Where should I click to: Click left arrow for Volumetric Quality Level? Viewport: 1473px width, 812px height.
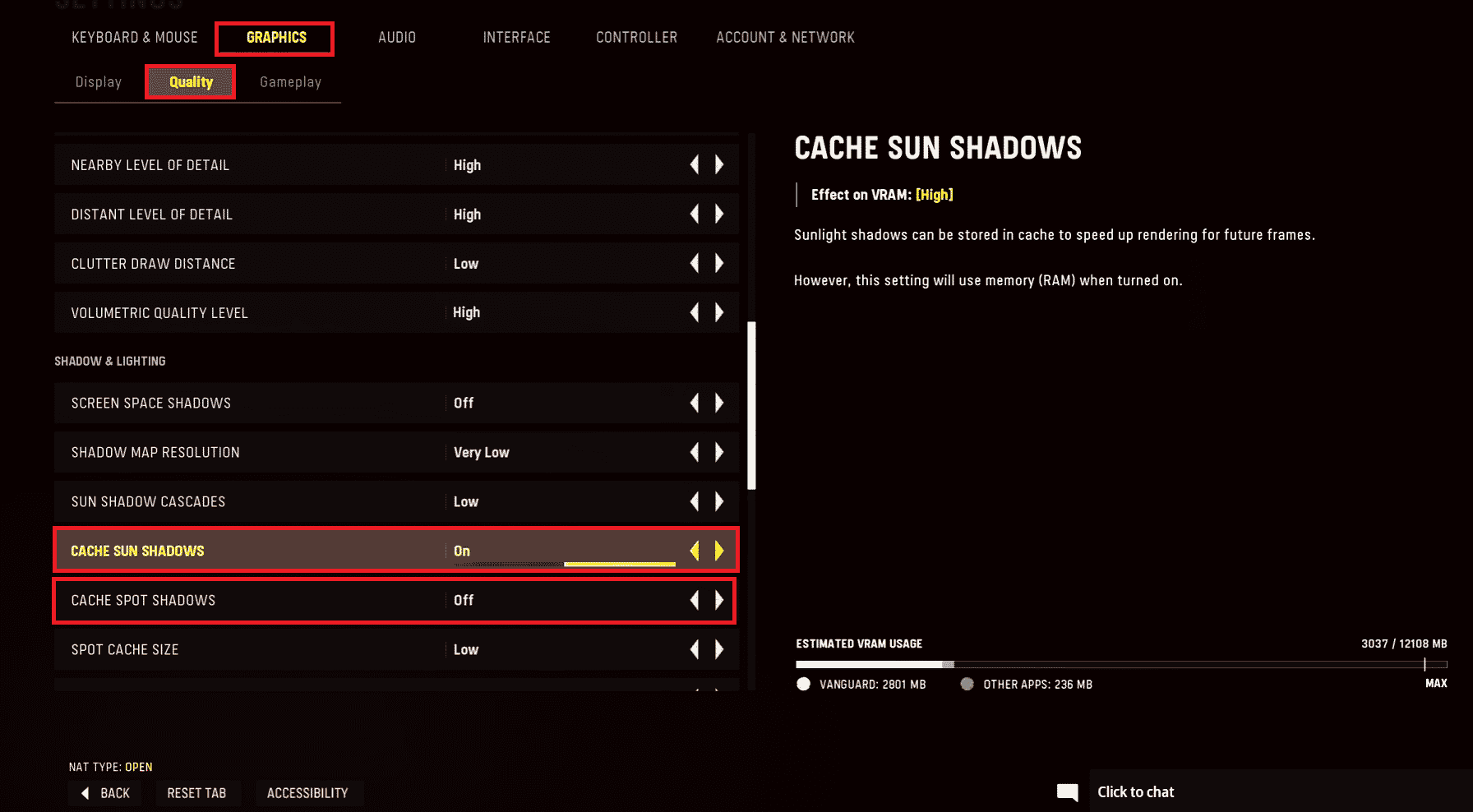[695, 312]
